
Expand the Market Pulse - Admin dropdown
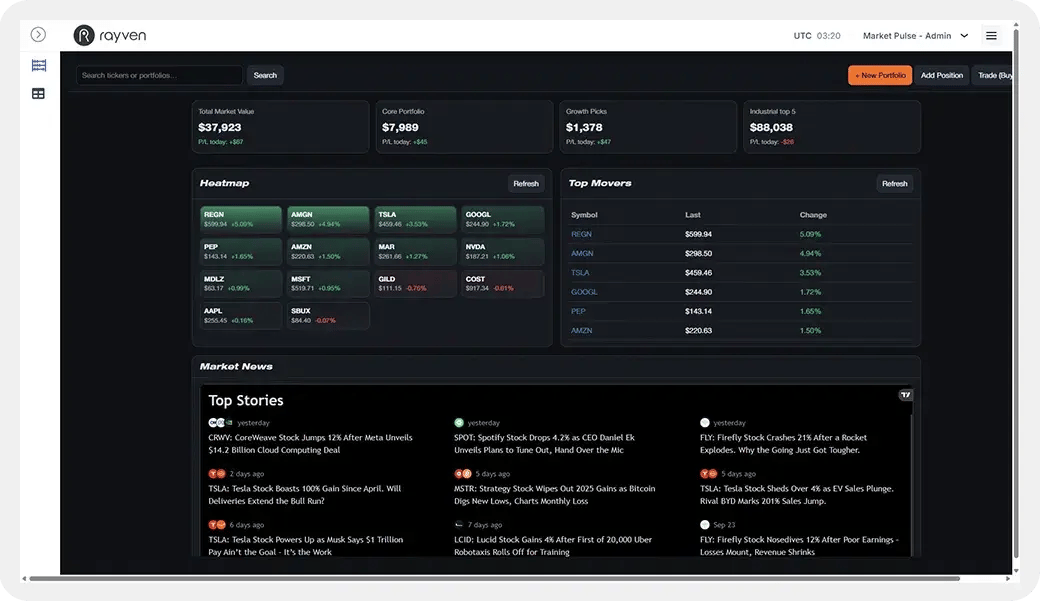pyautogui.click(x=915, y=36)
